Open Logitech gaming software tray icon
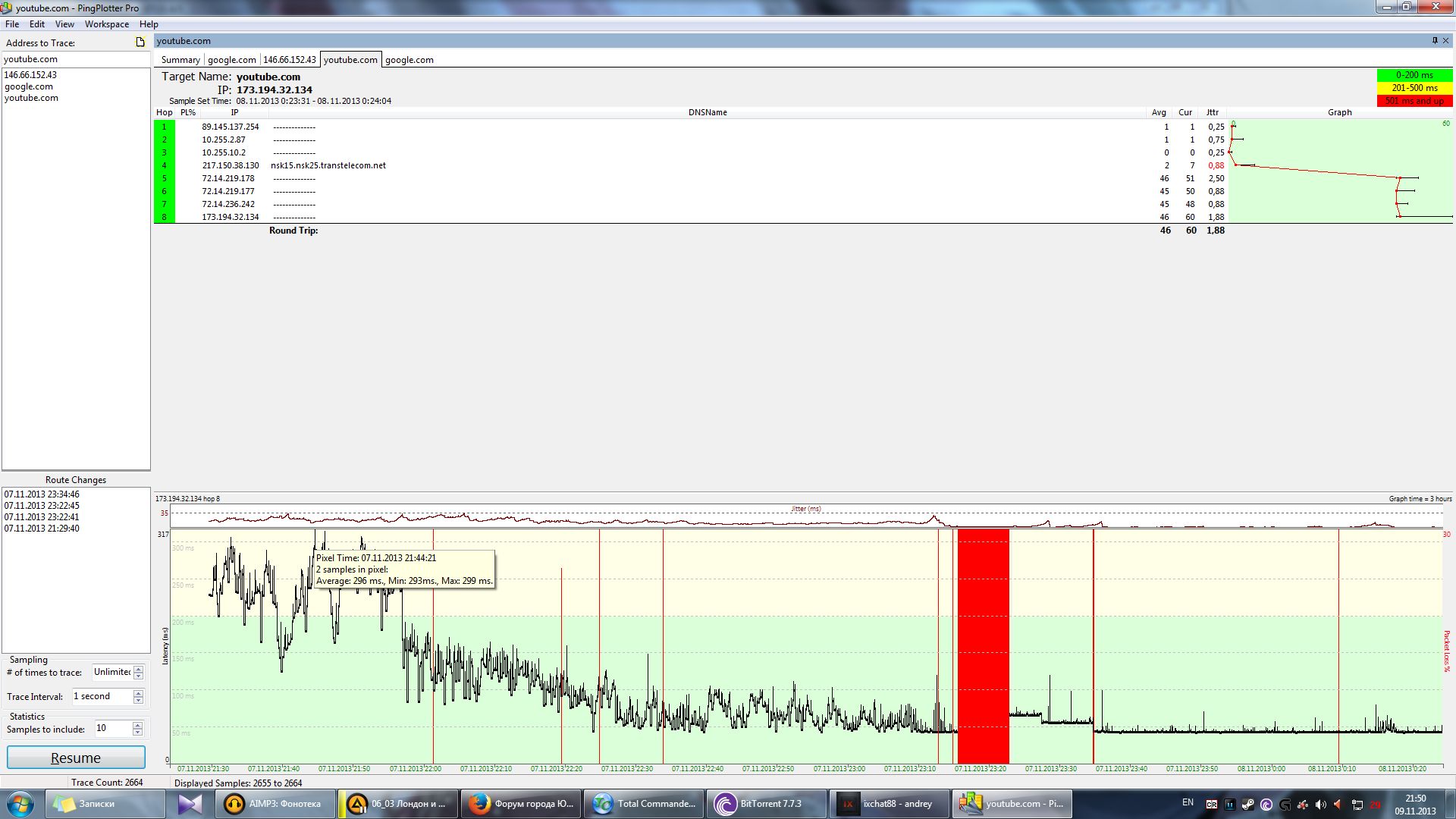The height and width of the screenshot is (819, 1456). (x=1285, y=805)
